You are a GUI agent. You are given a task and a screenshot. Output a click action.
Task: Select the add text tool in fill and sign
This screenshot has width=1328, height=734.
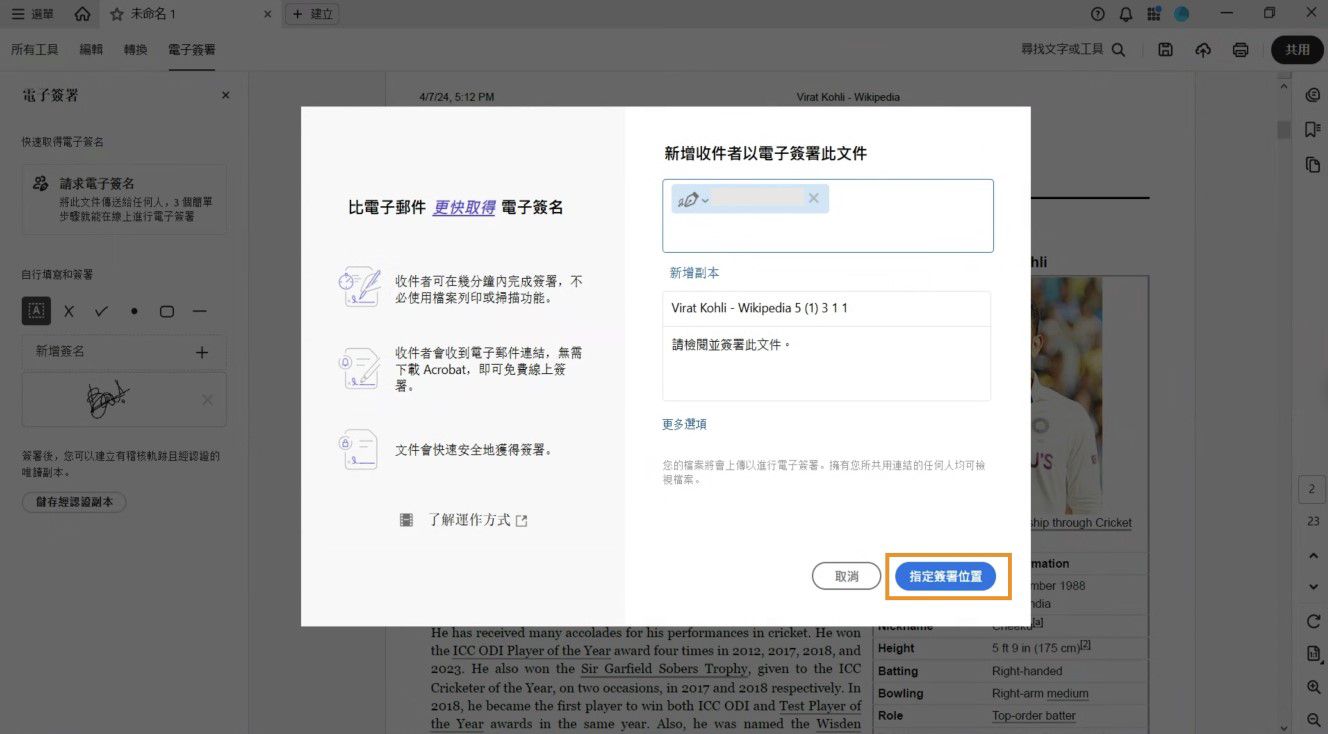(x=36, y=311)
